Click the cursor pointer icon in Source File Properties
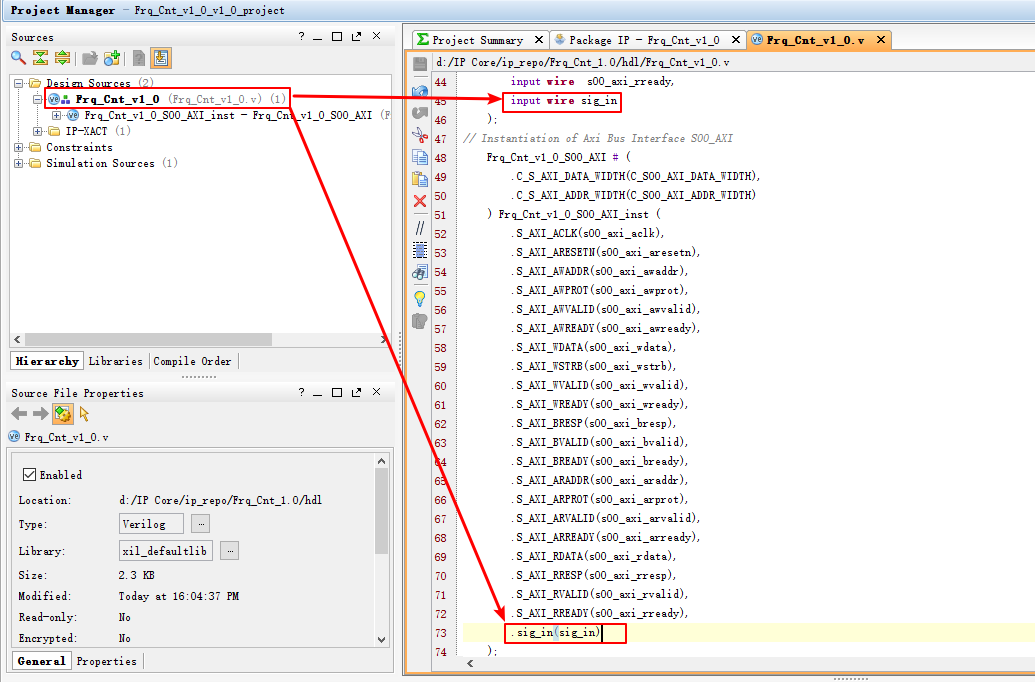 point(84,414)
